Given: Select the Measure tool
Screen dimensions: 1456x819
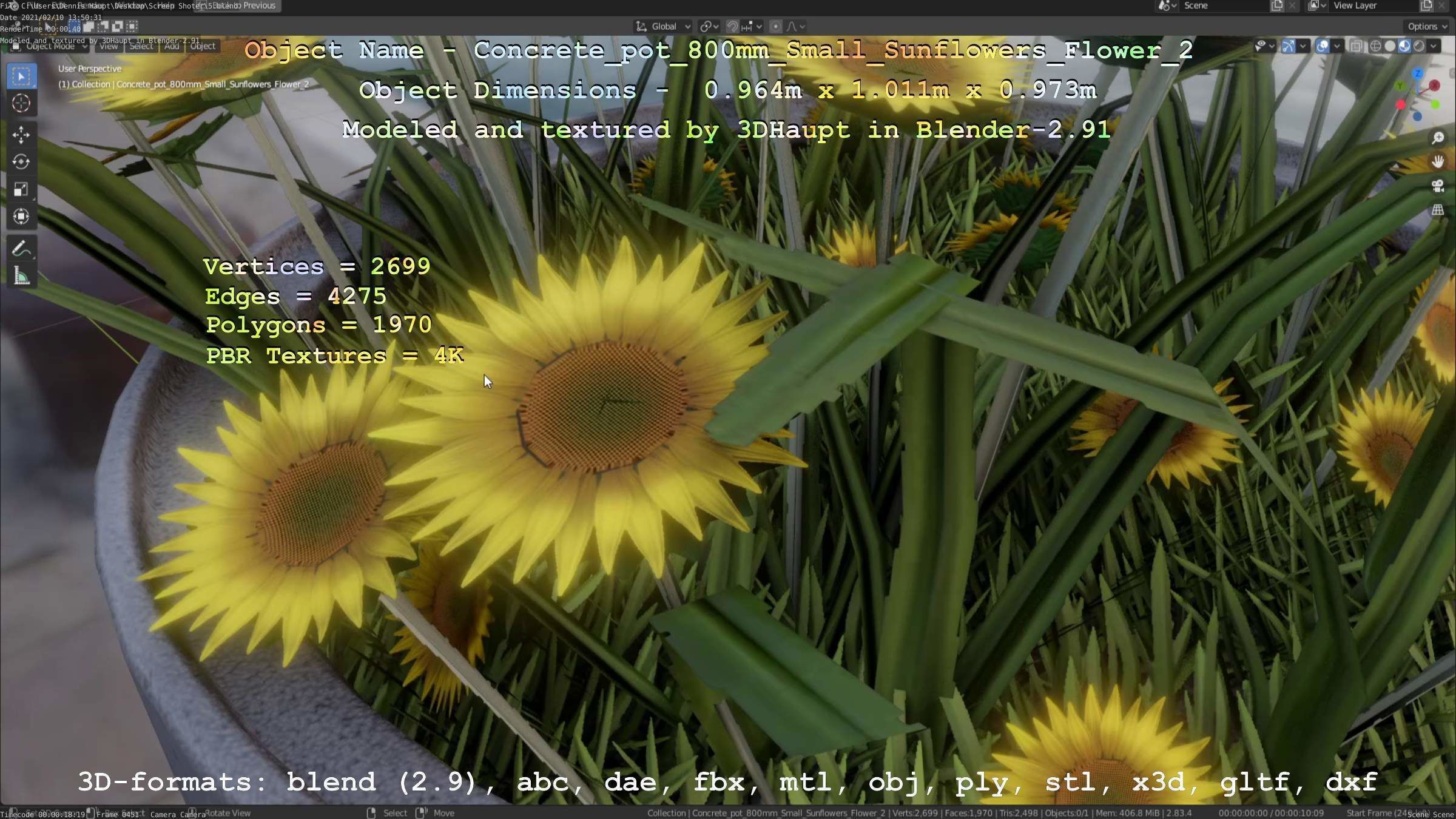Looking at the screenshot, I should coord(21,276).
